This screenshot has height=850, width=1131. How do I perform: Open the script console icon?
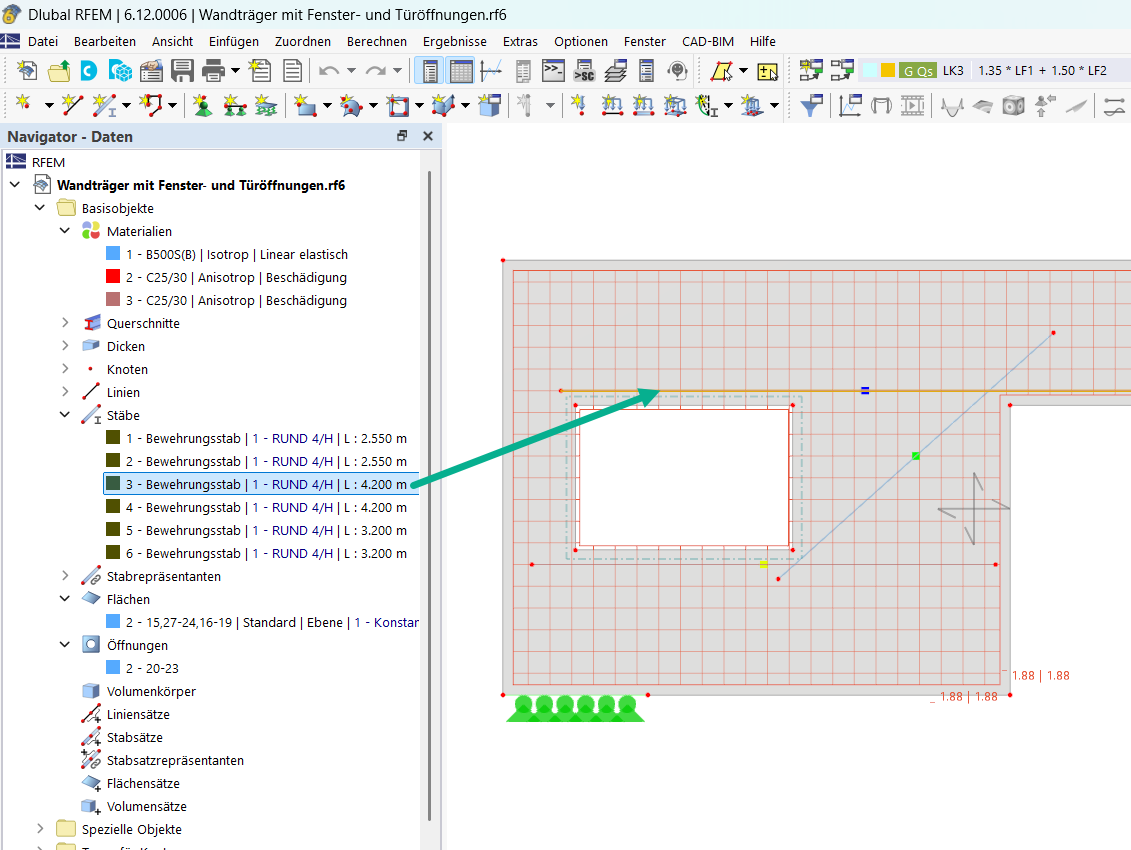(553, 71)
